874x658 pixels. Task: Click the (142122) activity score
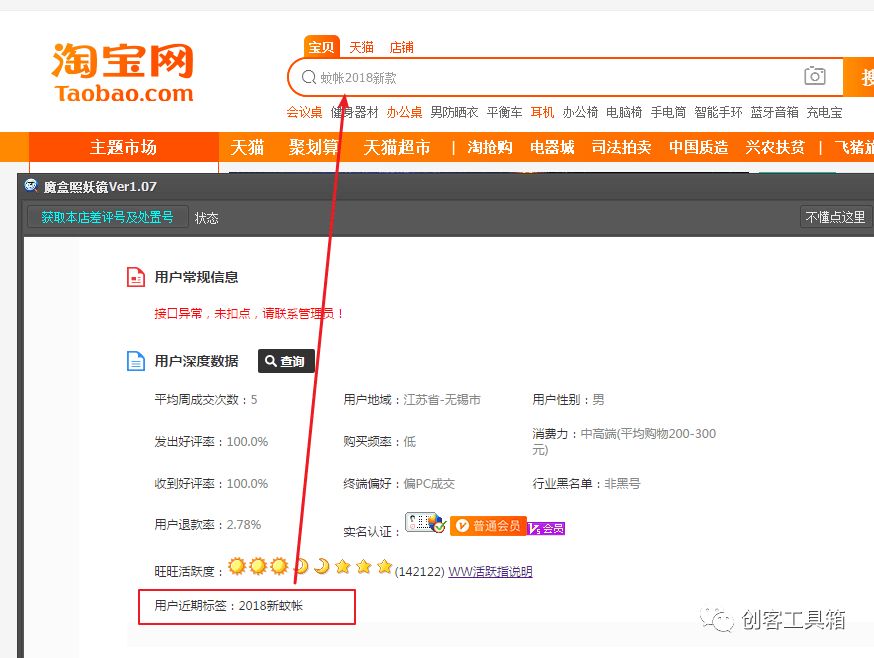(x=419, y=572)
